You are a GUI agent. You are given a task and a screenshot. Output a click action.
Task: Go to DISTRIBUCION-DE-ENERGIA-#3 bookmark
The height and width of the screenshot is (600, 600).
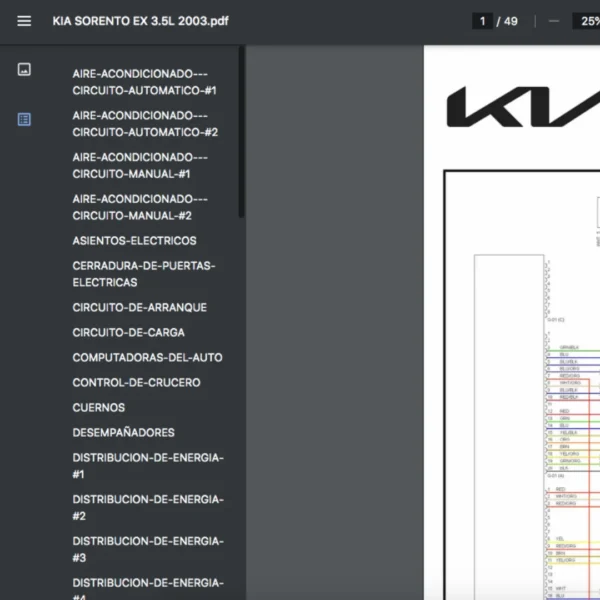coord(148,549)
